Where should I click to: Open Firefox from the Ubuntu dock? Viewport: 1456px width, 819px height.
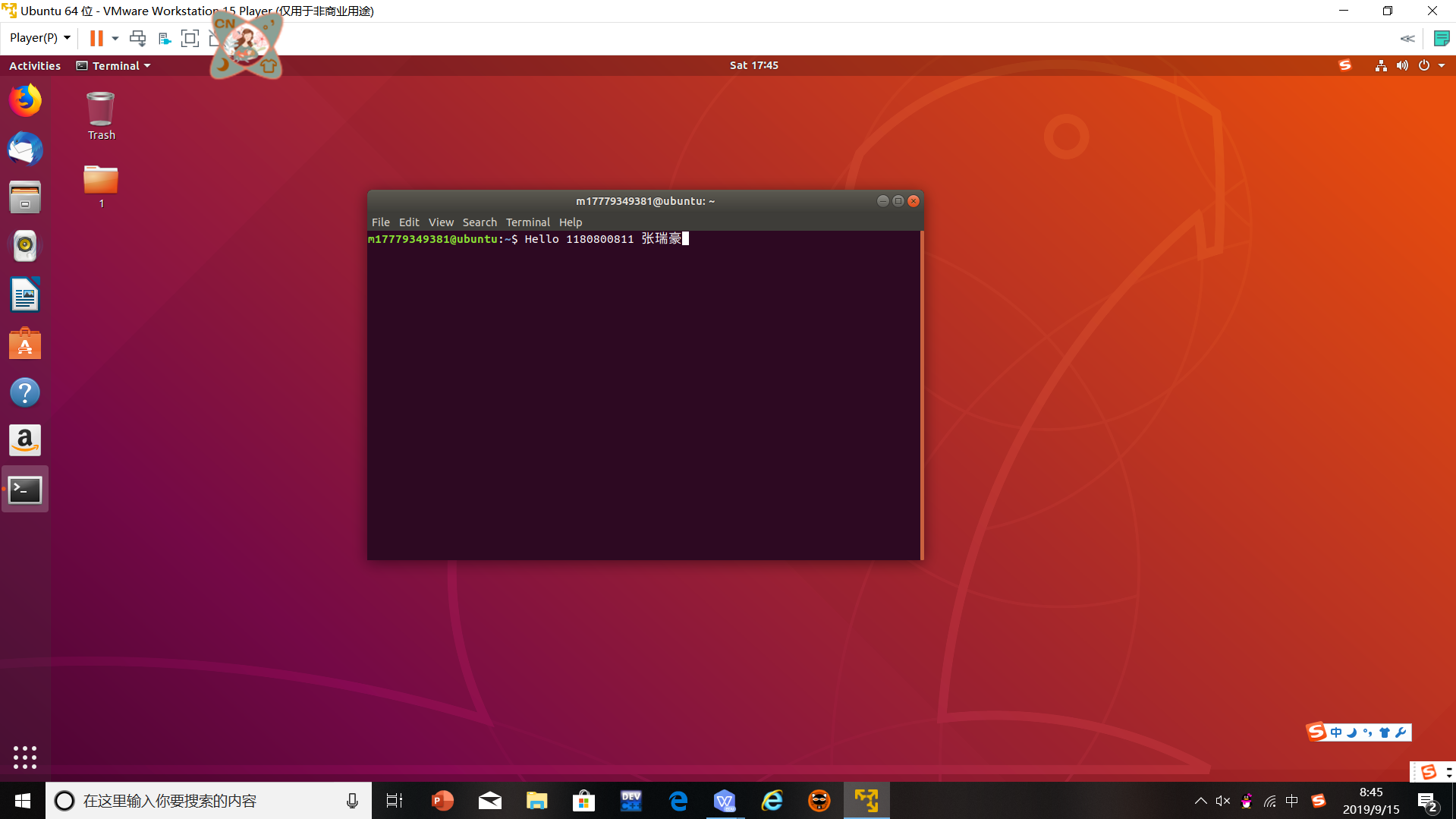[x=25, y=100]
